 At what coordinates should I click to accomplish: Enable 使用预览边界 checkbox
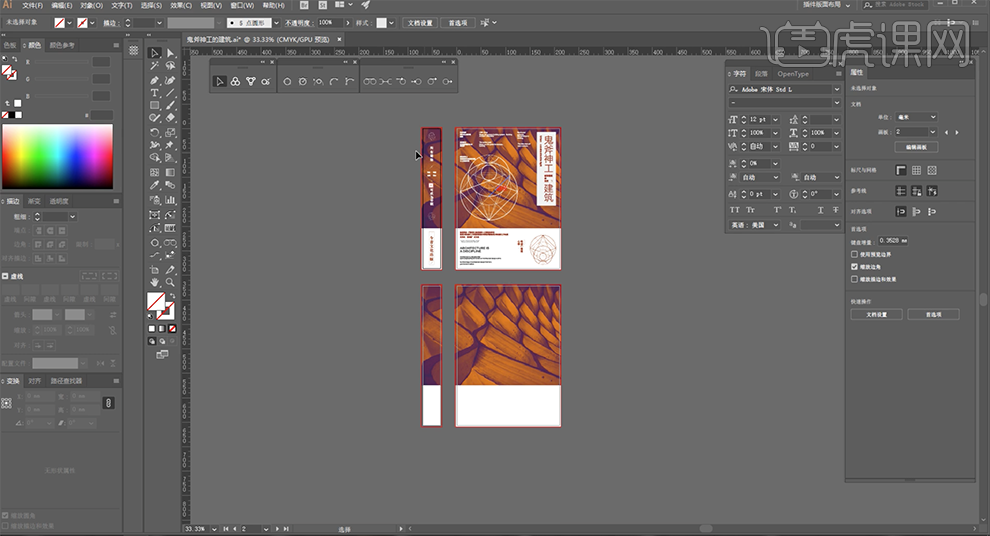click(x=853, y=254)
